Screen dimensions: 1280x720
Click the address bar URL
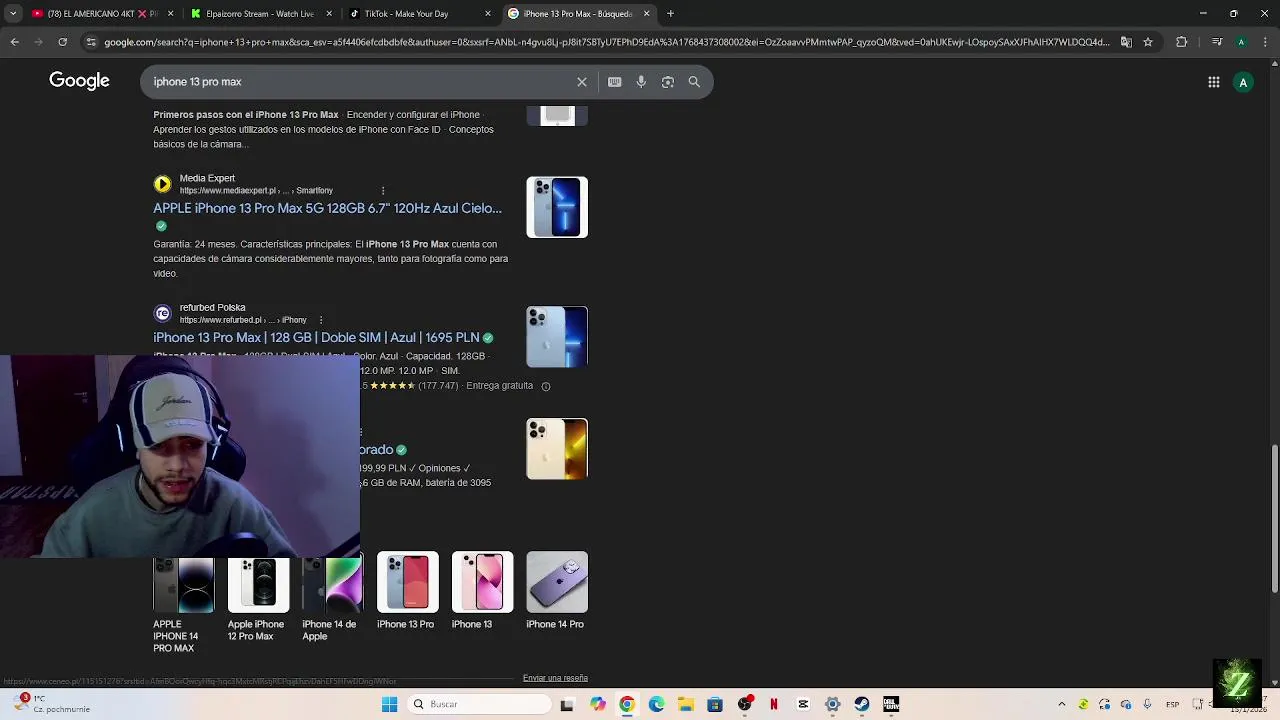[606, 42]
